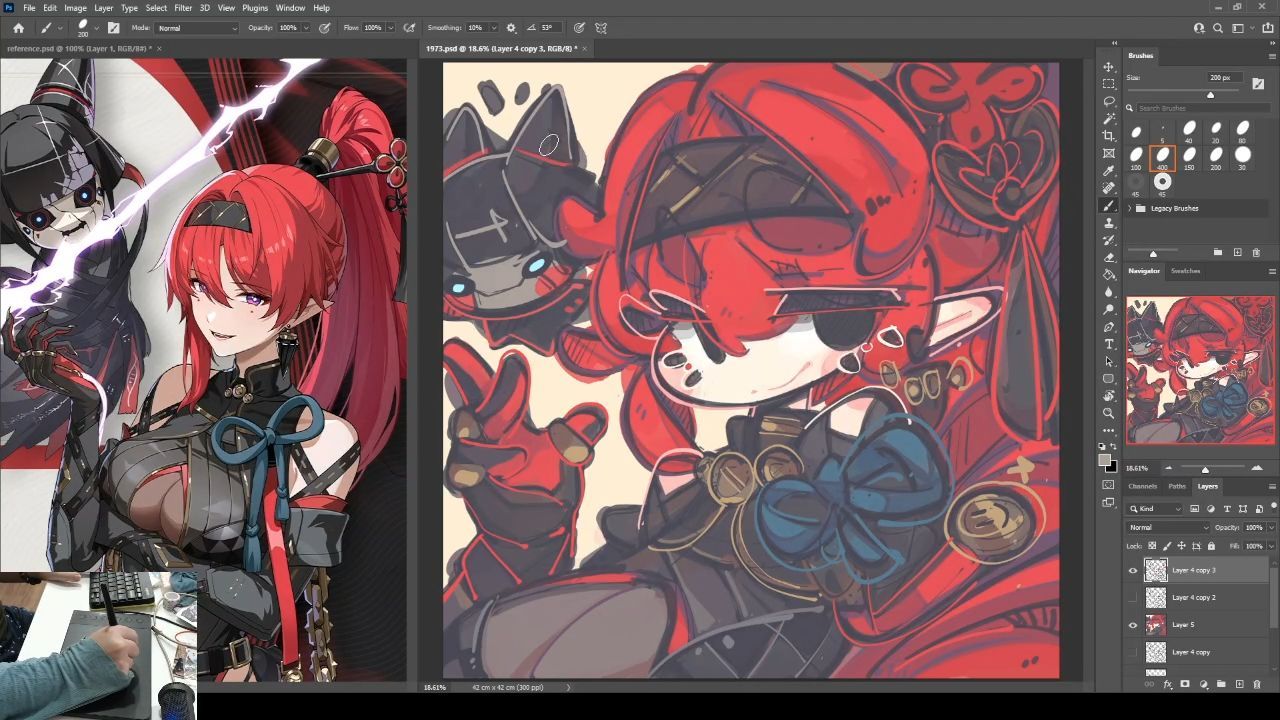Click the symmetry butterfly icon

(601, 28)
